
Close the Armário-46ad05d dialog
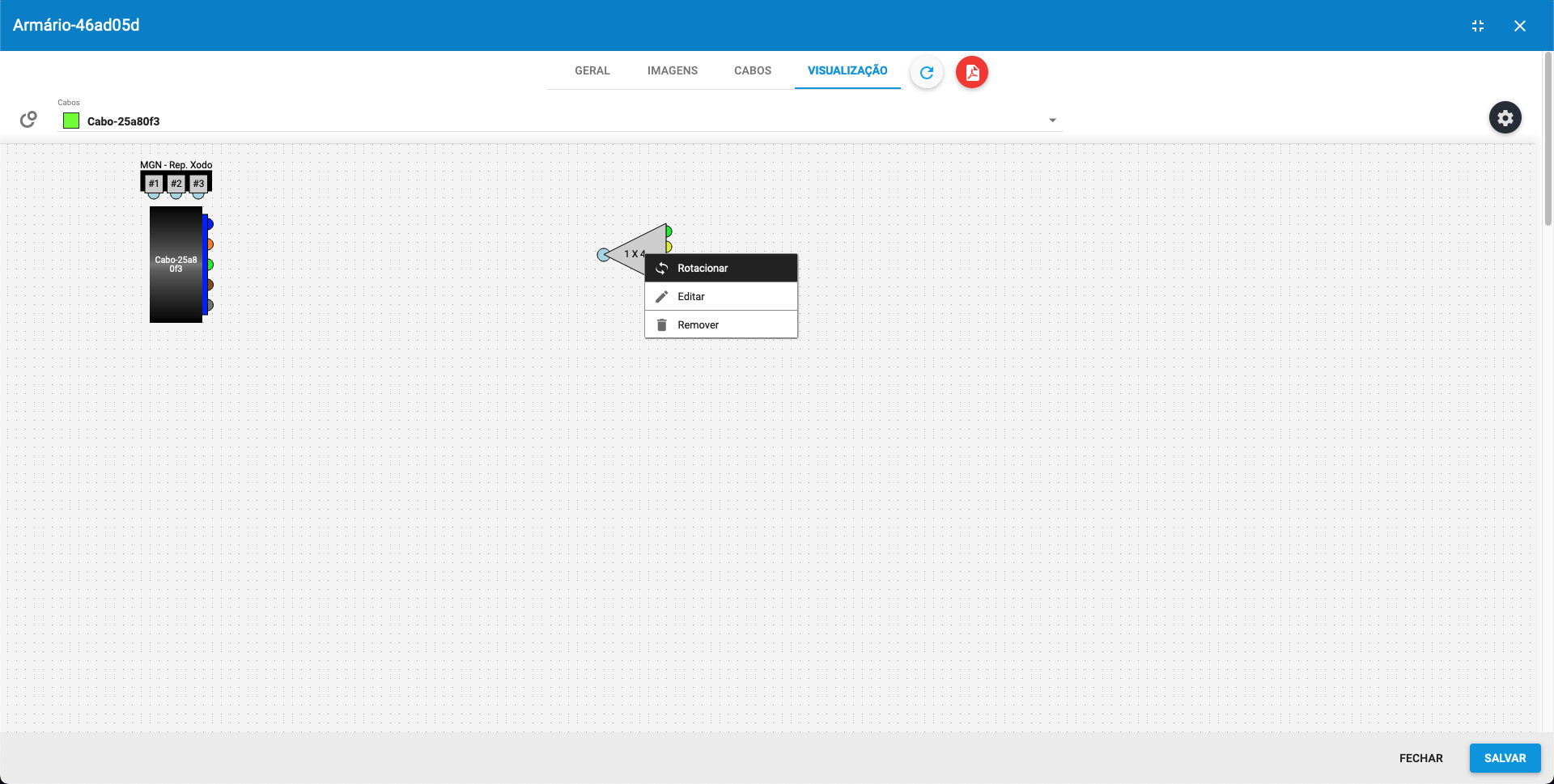coord(1520,26)
